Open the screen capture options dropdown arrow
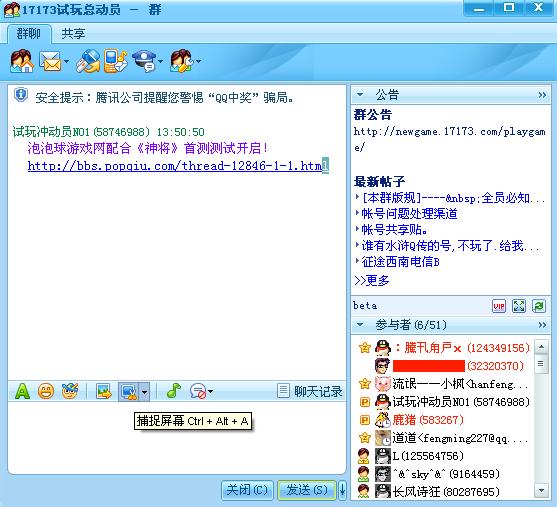Image resolution: width=557 pixels, height=507 pixels. pyautogui.click(x=144, y=392)
